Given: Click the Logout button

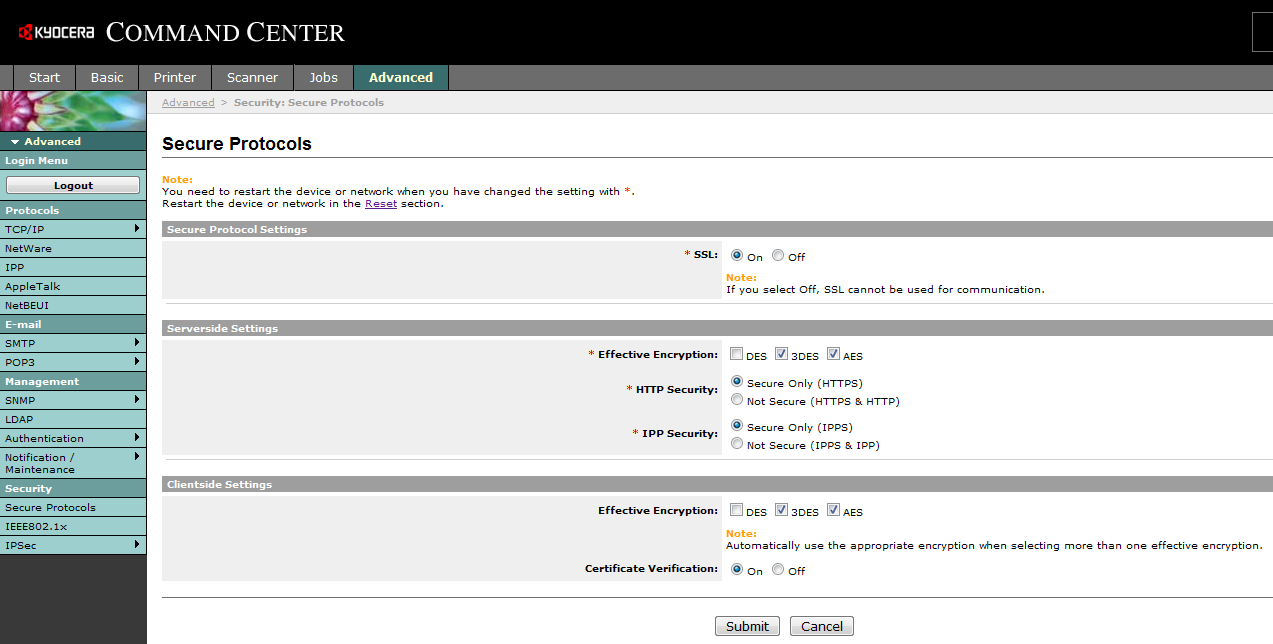Looking at the screenshot, I should tap(72, 184).
